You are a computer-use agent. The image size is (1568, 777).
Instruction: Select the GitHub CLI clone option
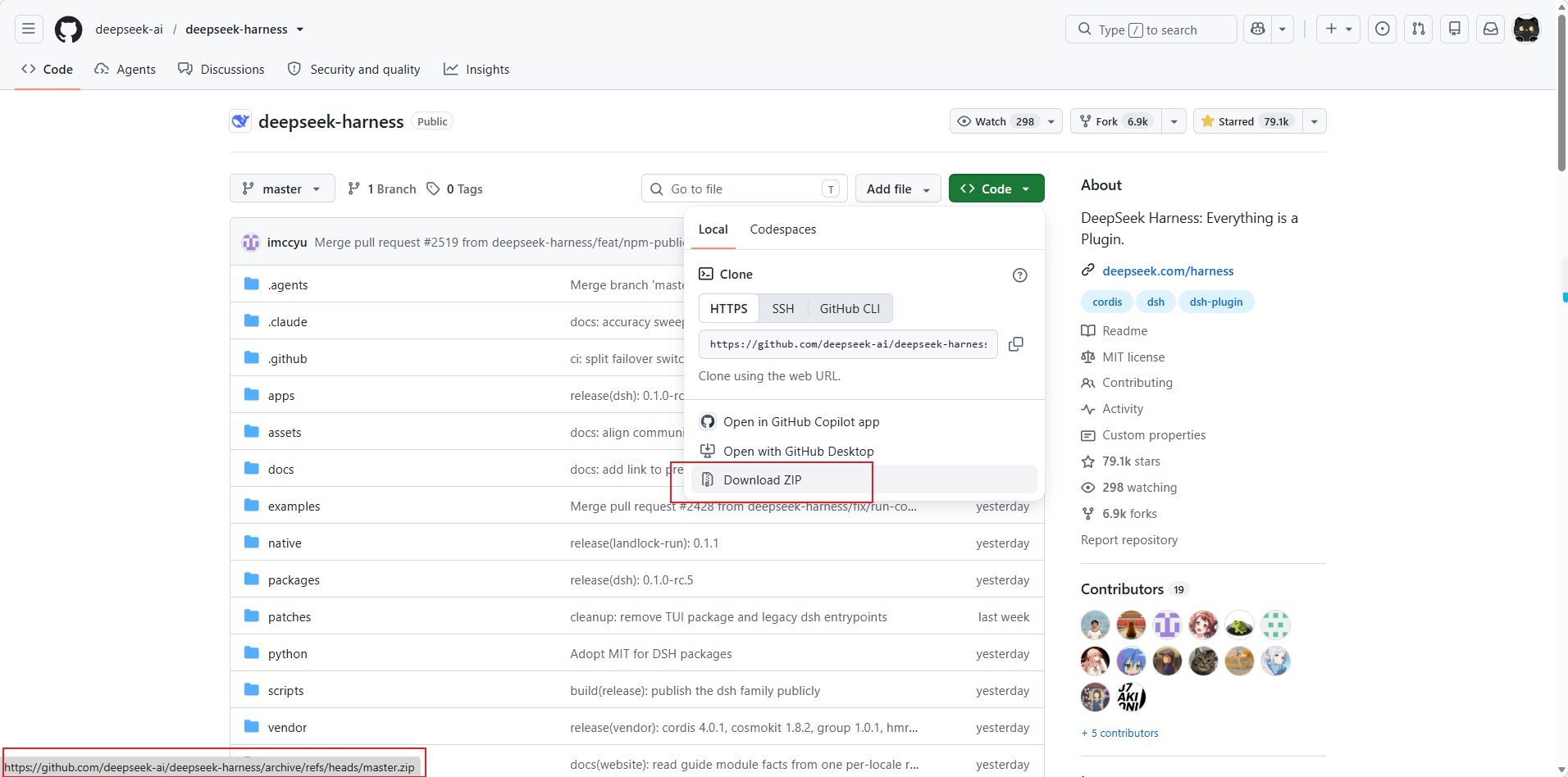[850, 309]
